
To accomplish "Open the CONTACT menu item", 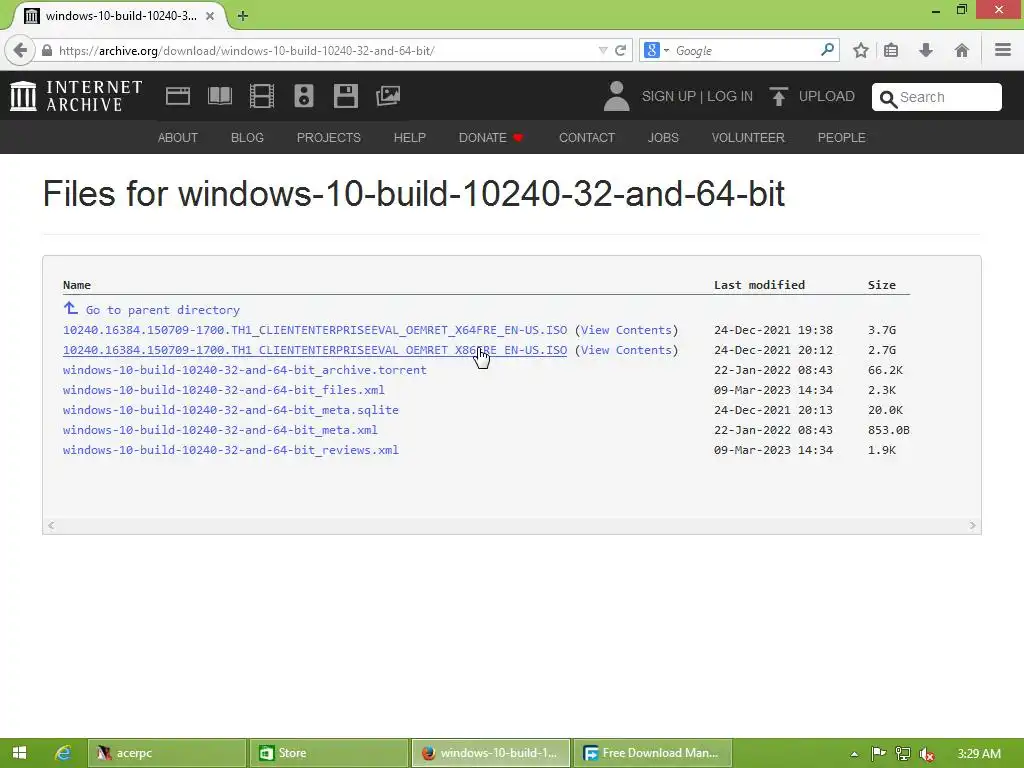I will click(586, 138).
